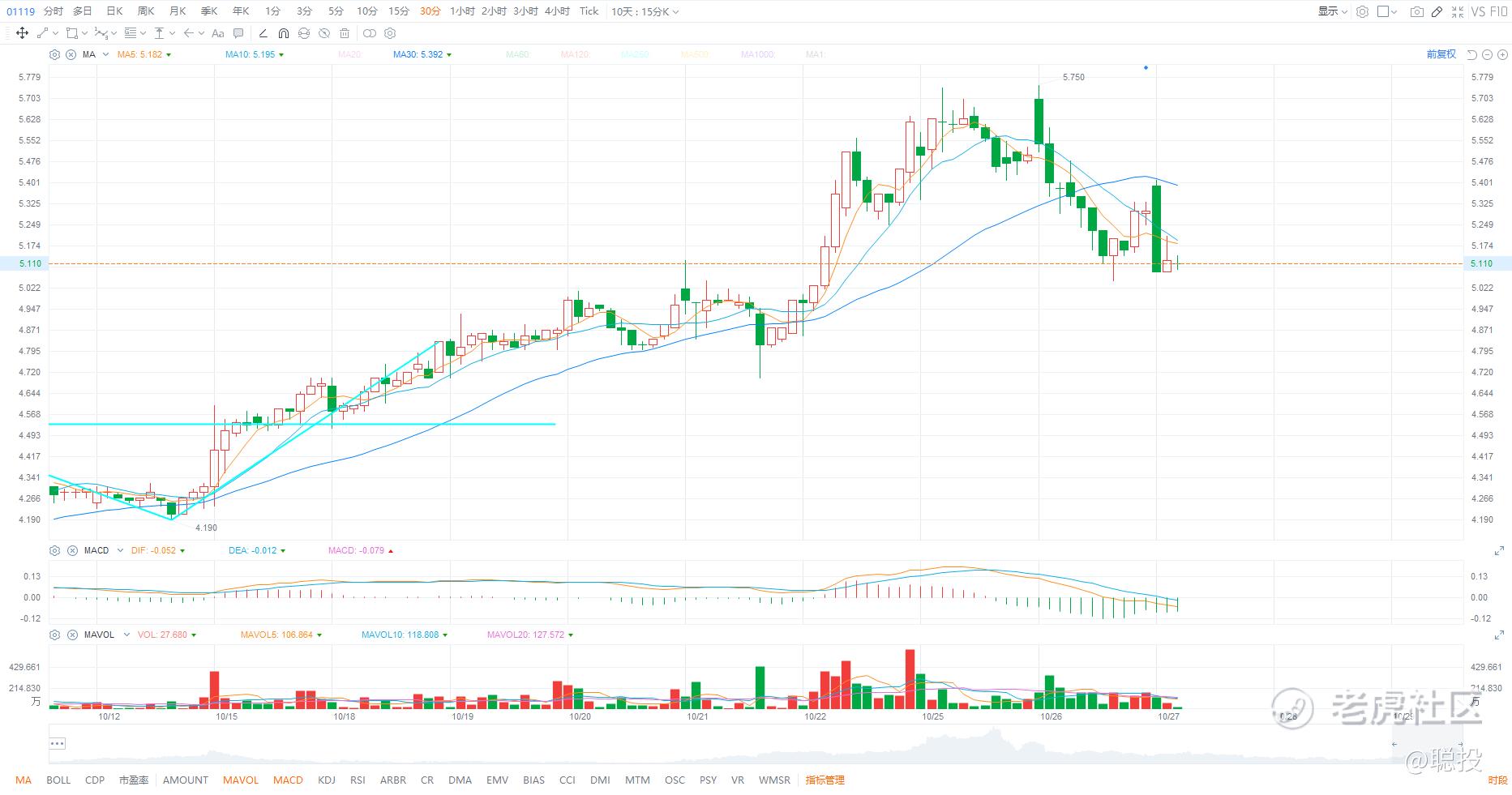This screenshot has width=1512, height=795.
Task: Add a text label with the Aa tool
Action: coord(217,33)
